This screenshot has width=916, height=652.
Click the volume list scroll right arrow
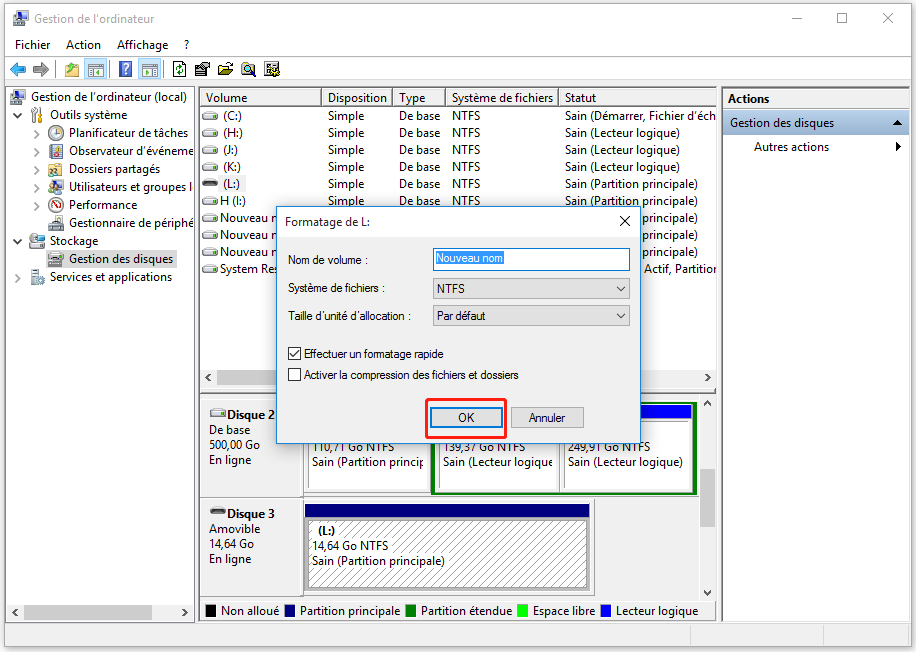tap(707, 377)
